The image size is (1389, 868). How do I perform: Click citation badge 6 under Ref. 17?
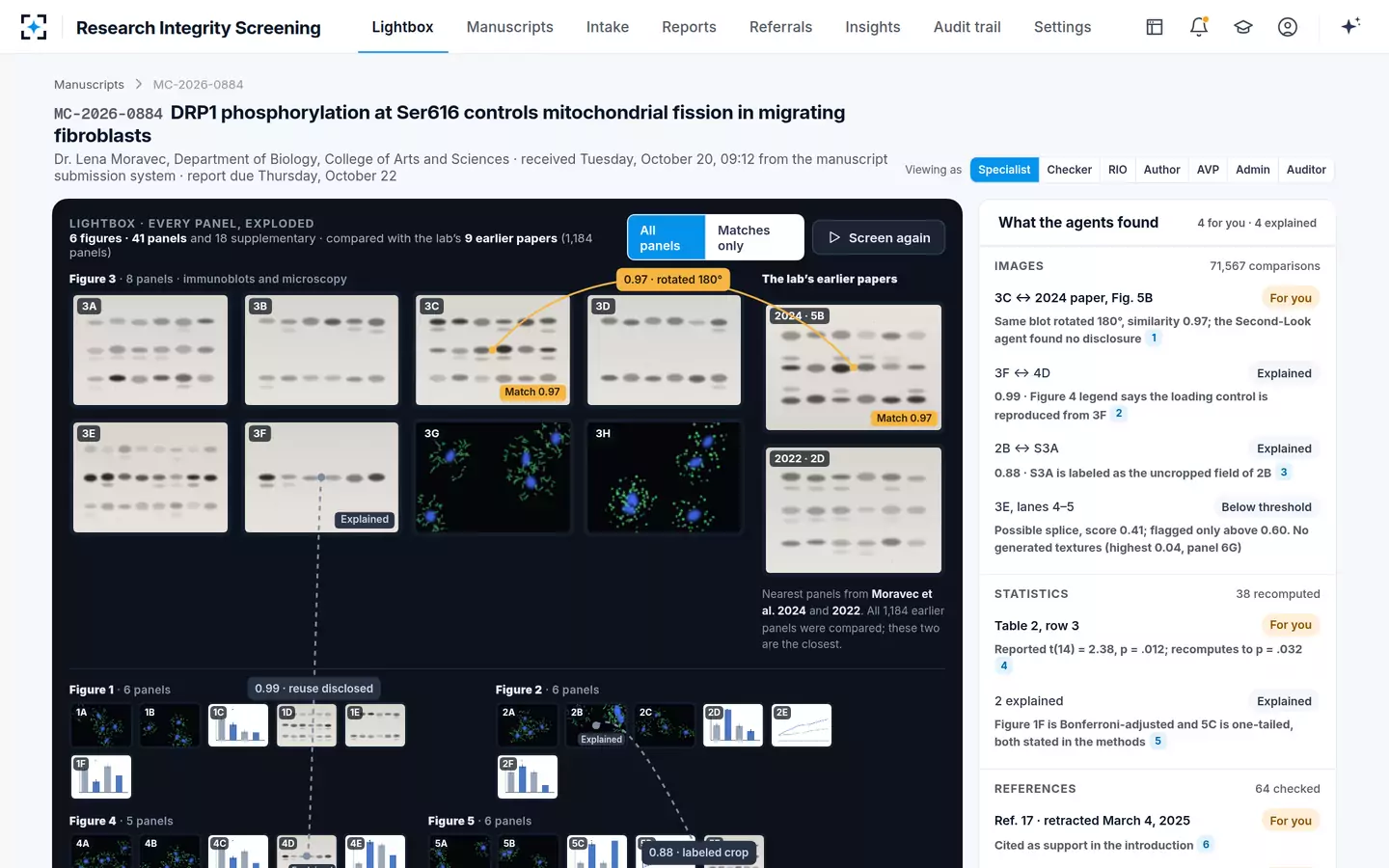(x=1206, y=845)
